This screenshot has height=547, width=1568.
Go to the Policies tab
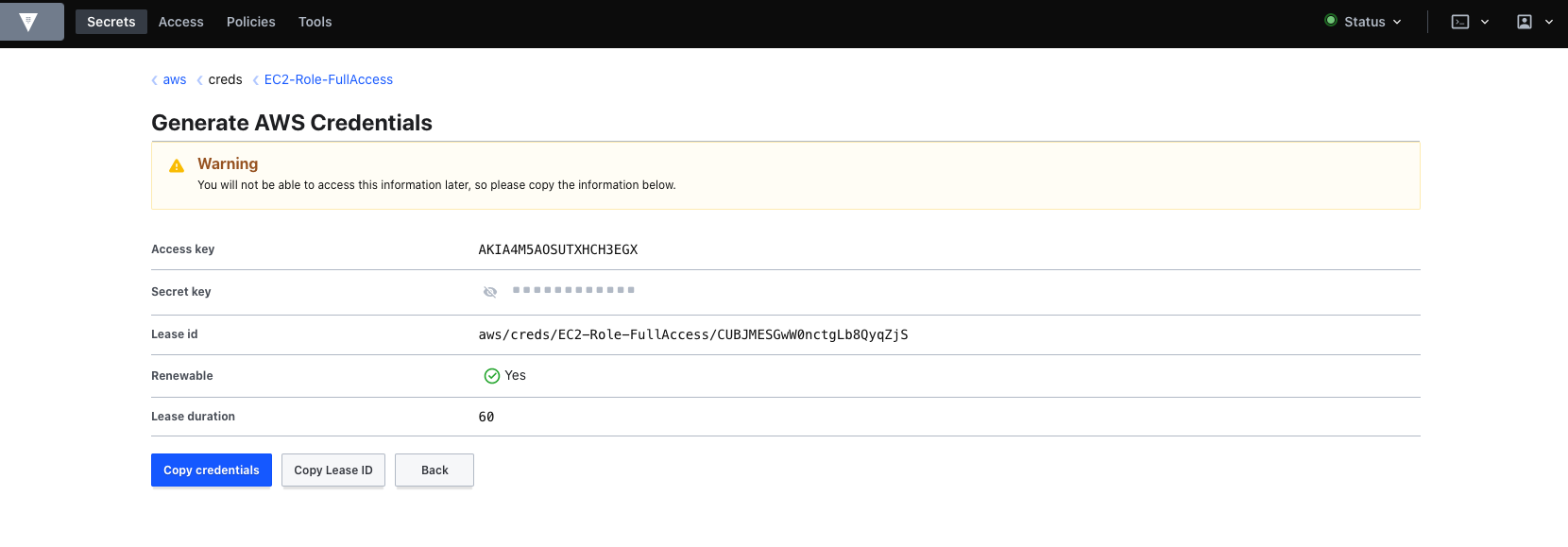coord(250,22)
